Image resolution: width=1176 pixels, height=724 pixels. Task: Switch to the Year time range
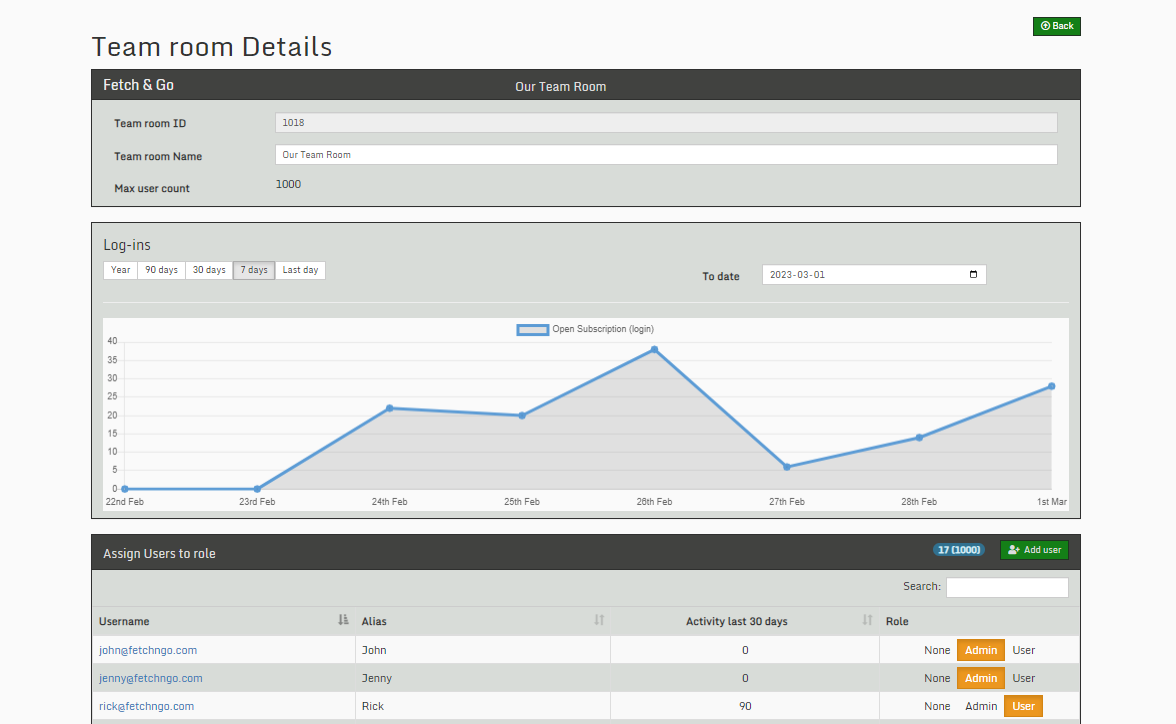pos(120,269)
